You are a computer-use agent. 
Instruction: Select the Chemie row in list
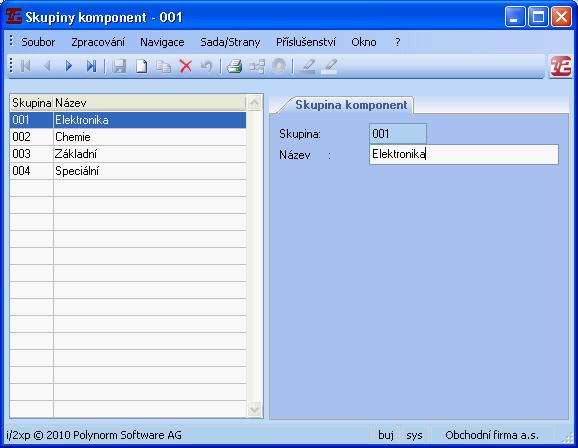tap(128, 137)
